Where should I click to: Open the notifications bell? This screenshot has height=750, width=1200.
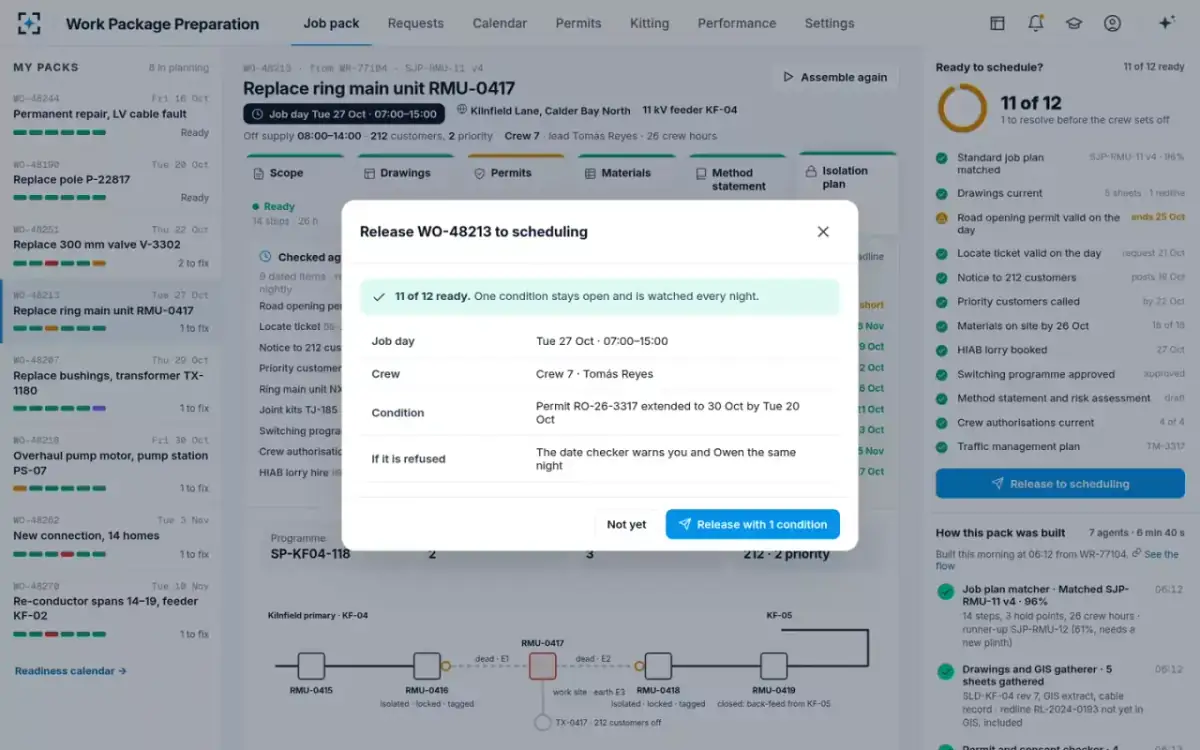(1036, 23)
